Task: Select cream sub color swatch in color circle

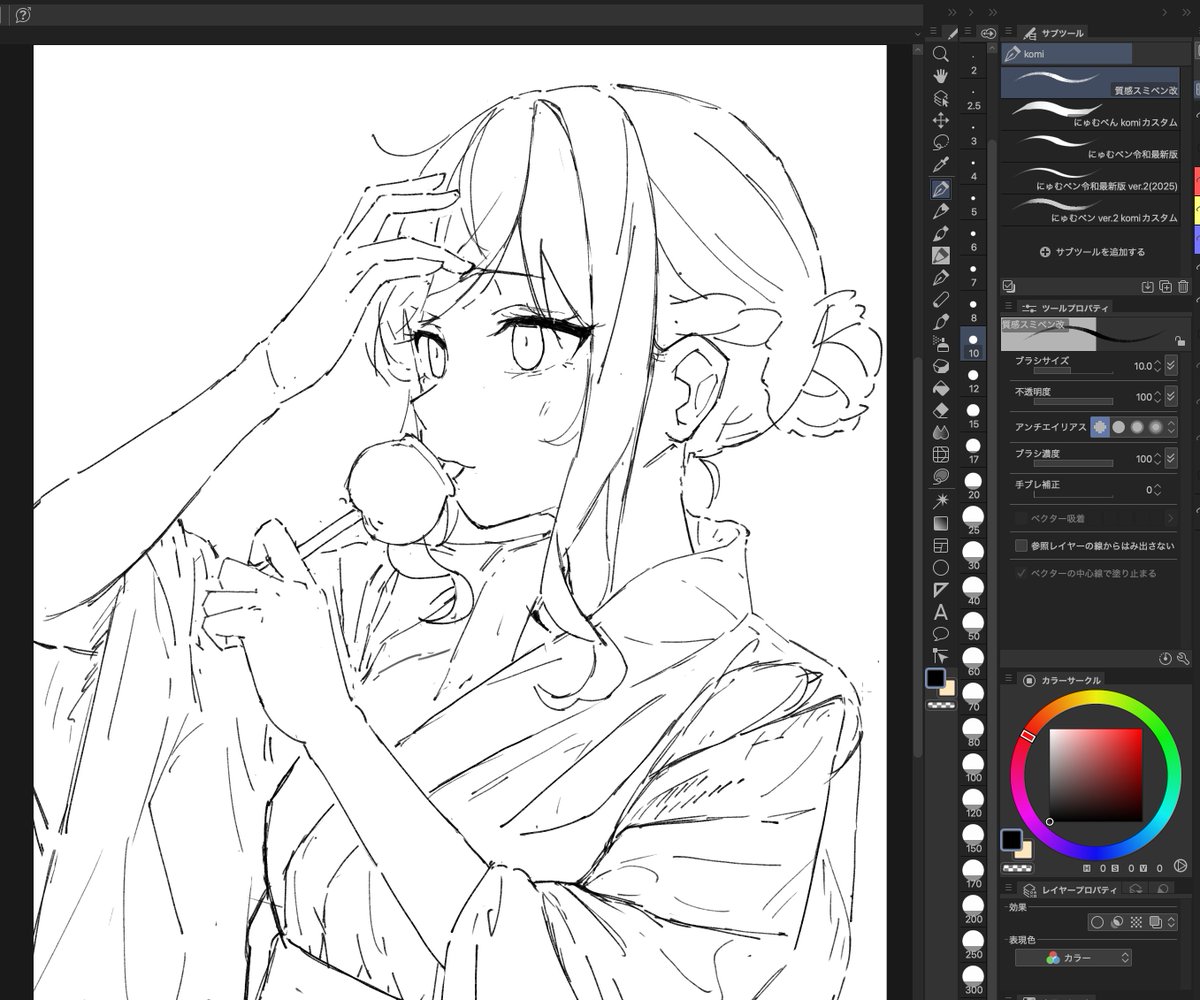Action: 1024,850
